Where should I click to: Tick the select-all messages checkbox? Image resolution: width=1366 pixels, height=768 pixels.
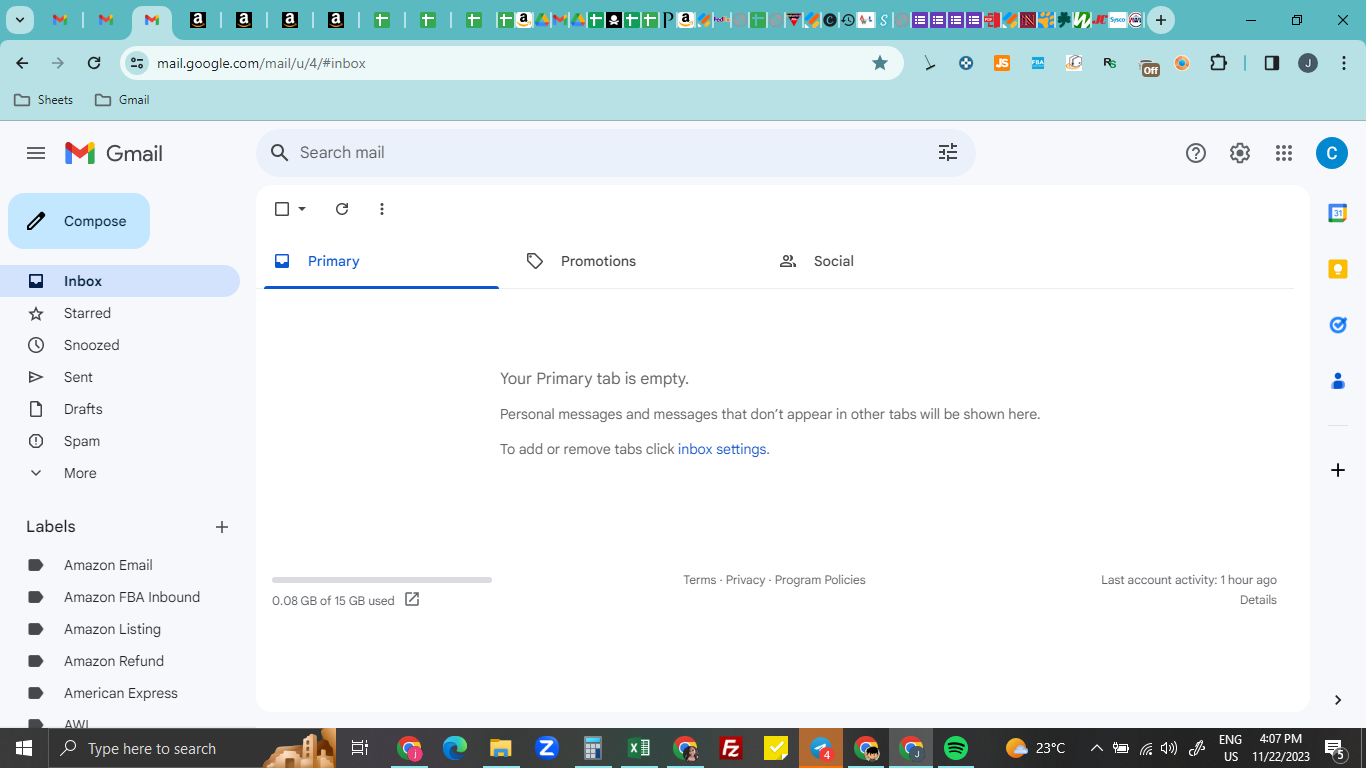coord(282,209)
